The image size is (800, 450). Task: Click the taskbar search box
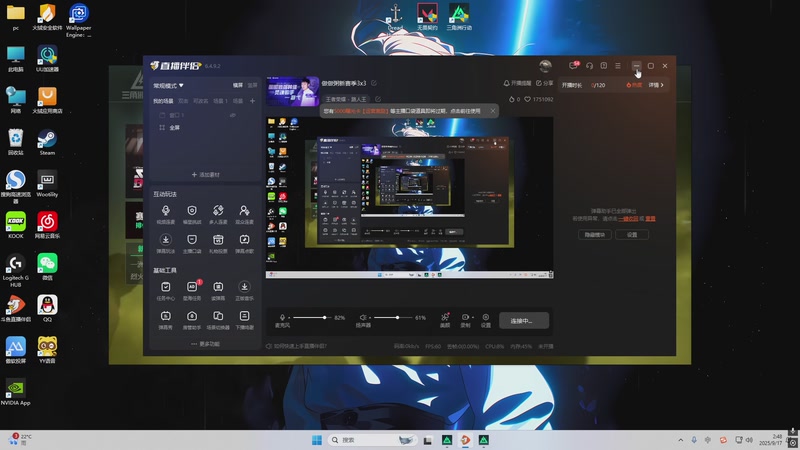370,440
